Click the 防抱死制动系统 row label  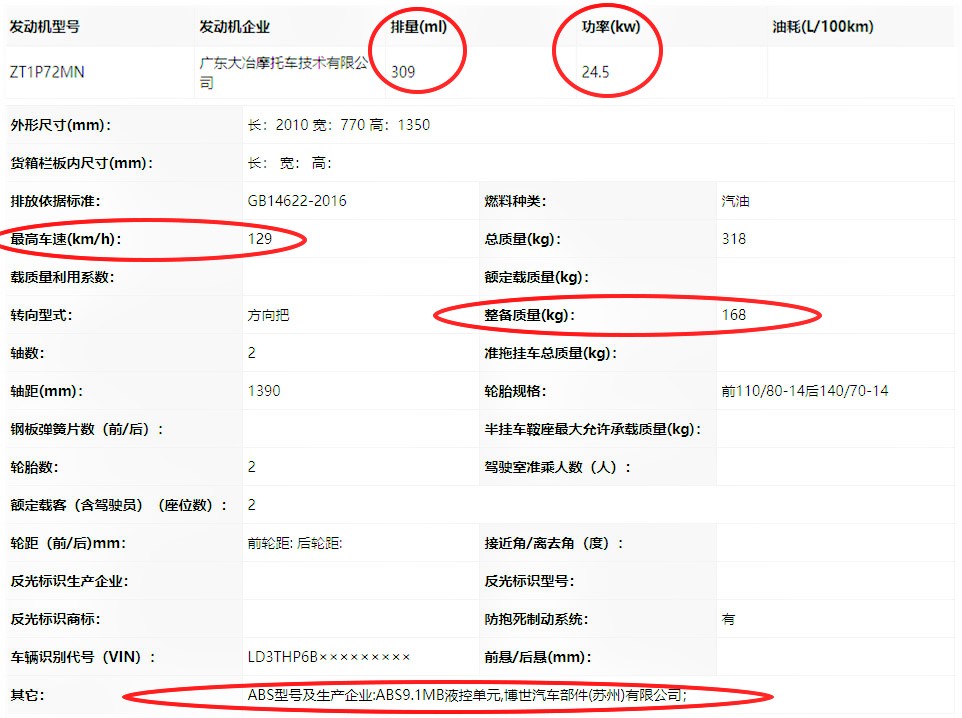tap(536, 619)
